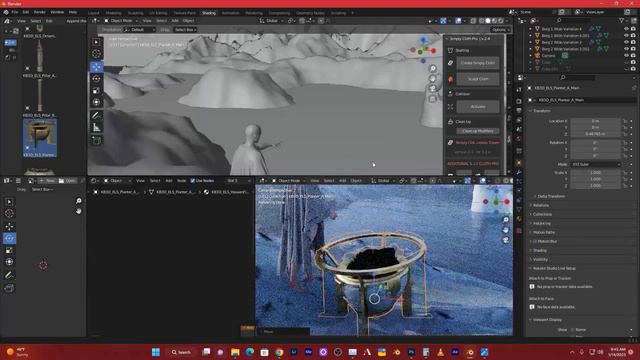
Task: Toggle visibility of Berg 2 Wide Variation 2
Action: (626, 42)
